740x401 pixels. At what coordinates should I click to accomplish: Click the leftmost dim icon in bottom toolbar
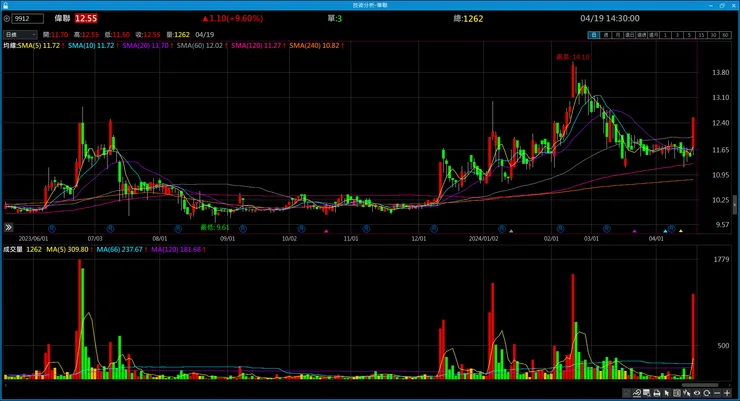626,393
